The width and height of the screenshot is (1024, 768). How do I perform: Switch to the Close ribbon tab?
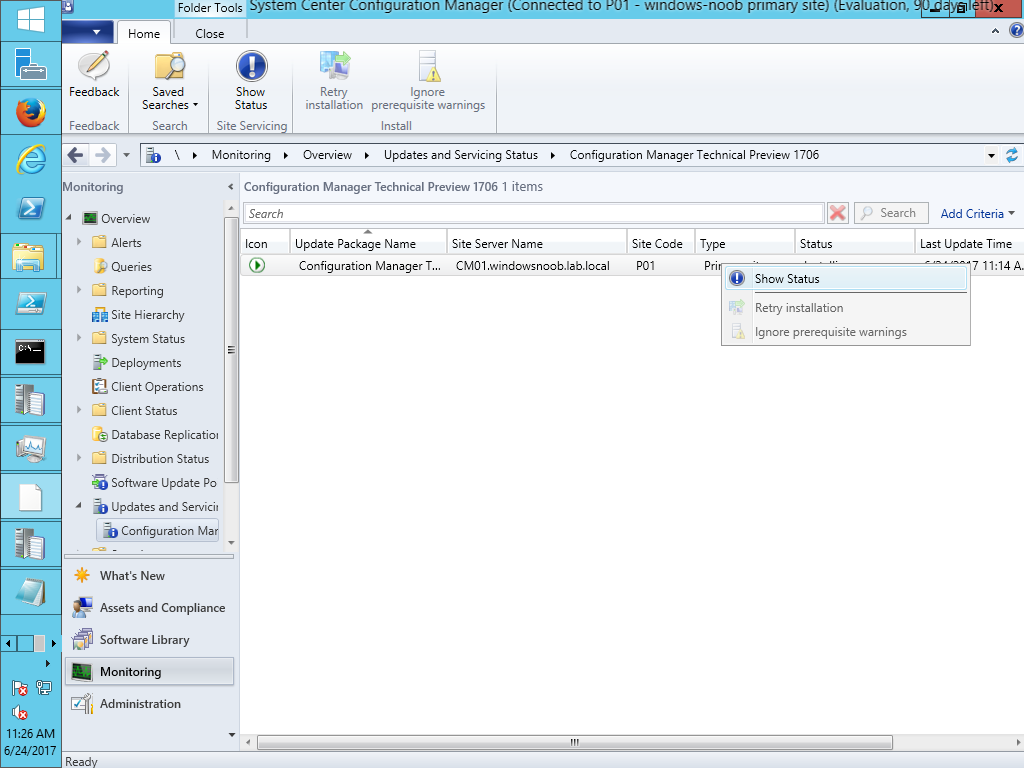point(210,33)
